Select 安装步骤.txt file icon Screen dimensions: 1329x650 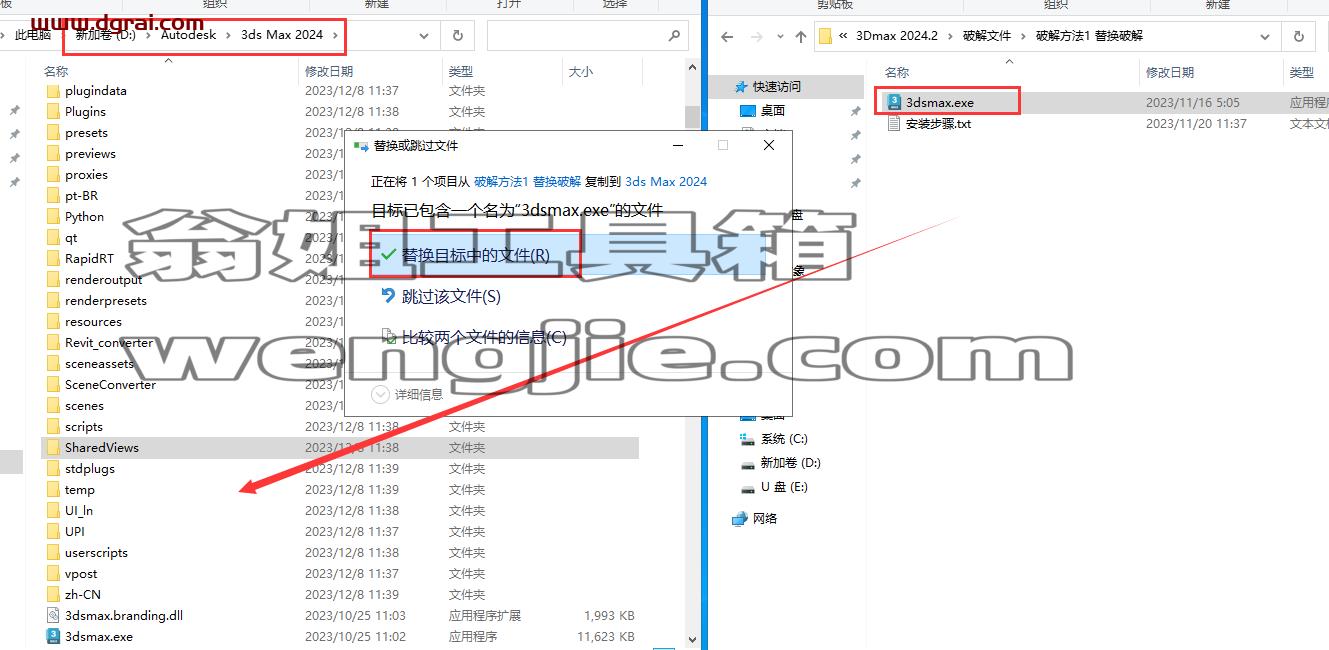point(895,124)
